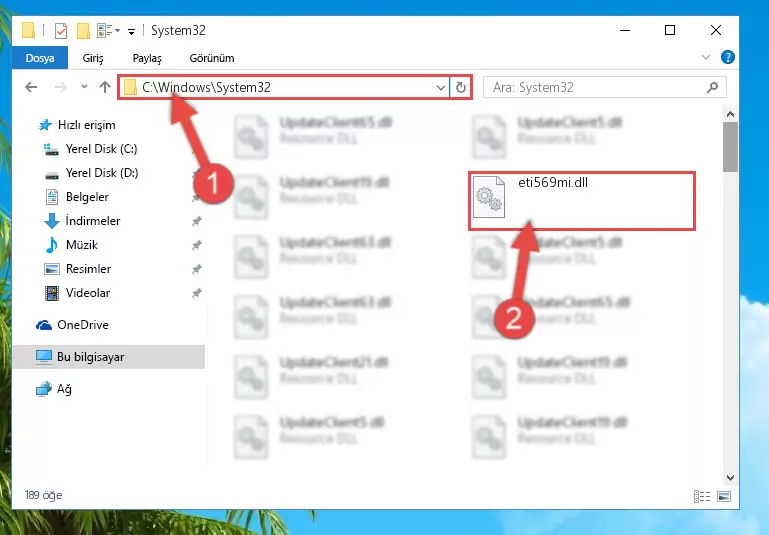Open the Customize Quick Access Toolbar dropdown arrow
Viewport: 769px width, 535px height.
(131, 32)
